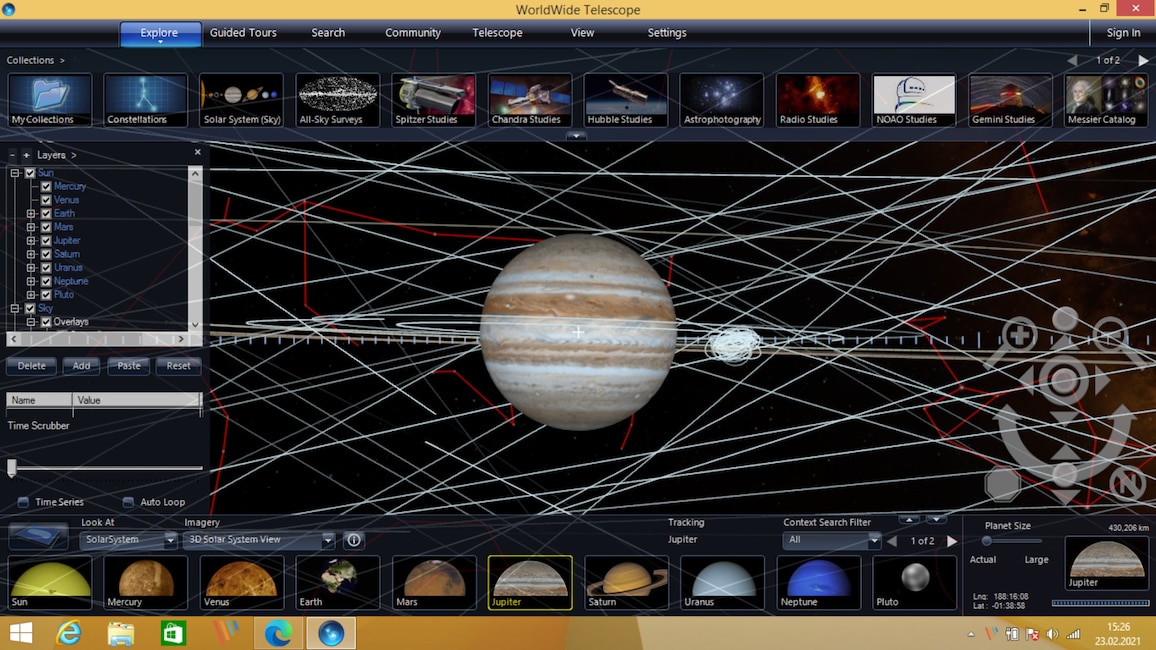
Task: Uncheck the Venus layer checkbox
Action: click(x=46, y=200)
